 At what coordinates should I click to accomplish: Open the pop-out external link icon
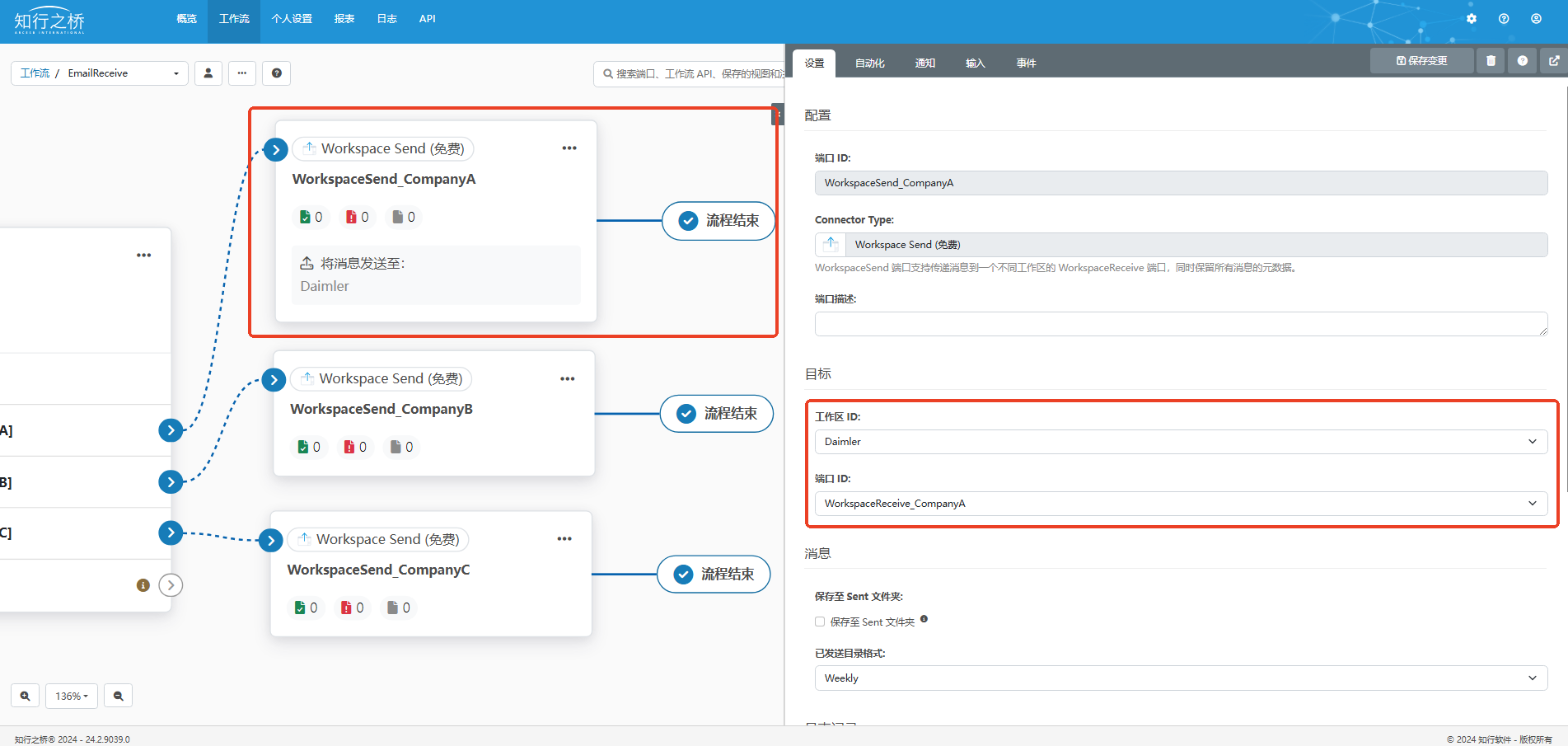pos(1554,61)
